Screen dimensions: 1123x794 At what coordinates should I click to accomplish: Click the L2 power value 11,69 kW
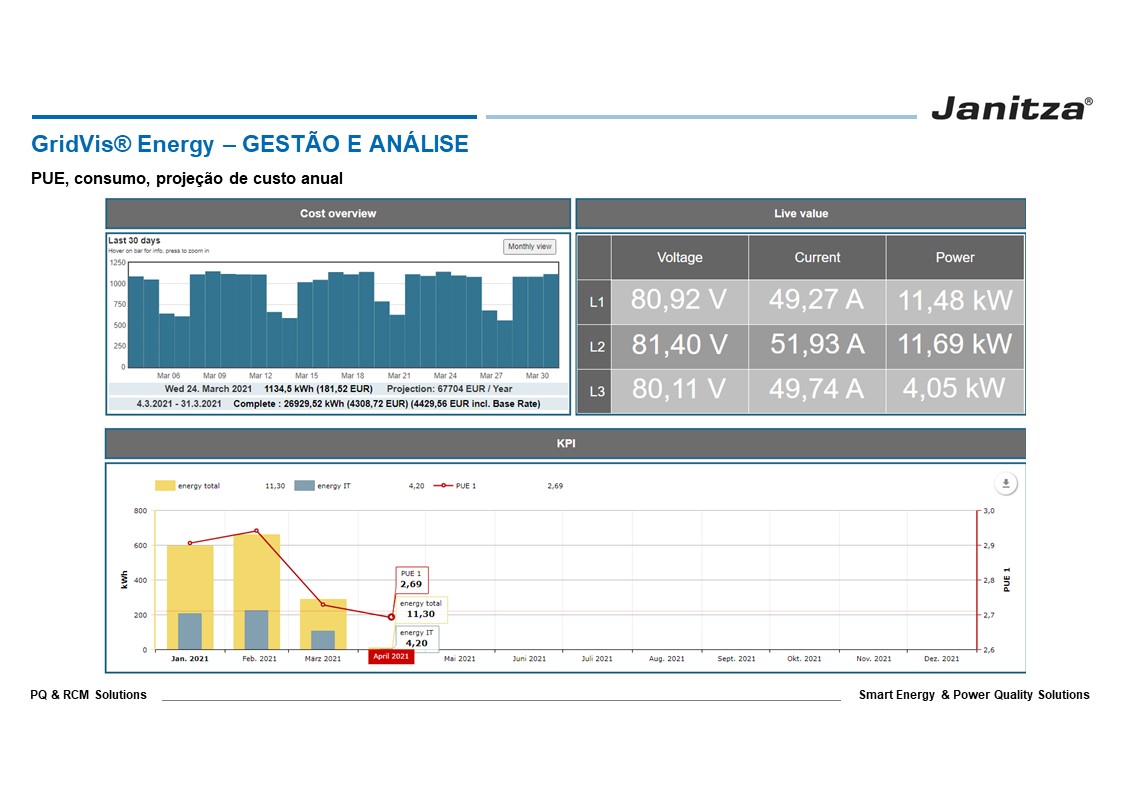(955, 344)
